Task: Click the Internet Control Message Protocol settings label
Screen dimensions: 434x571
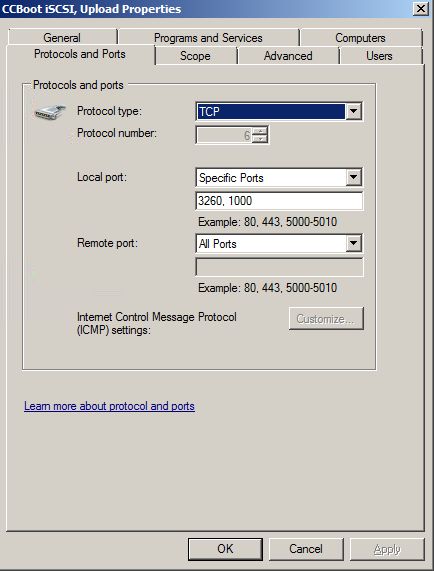Action: tap(157, 323)
